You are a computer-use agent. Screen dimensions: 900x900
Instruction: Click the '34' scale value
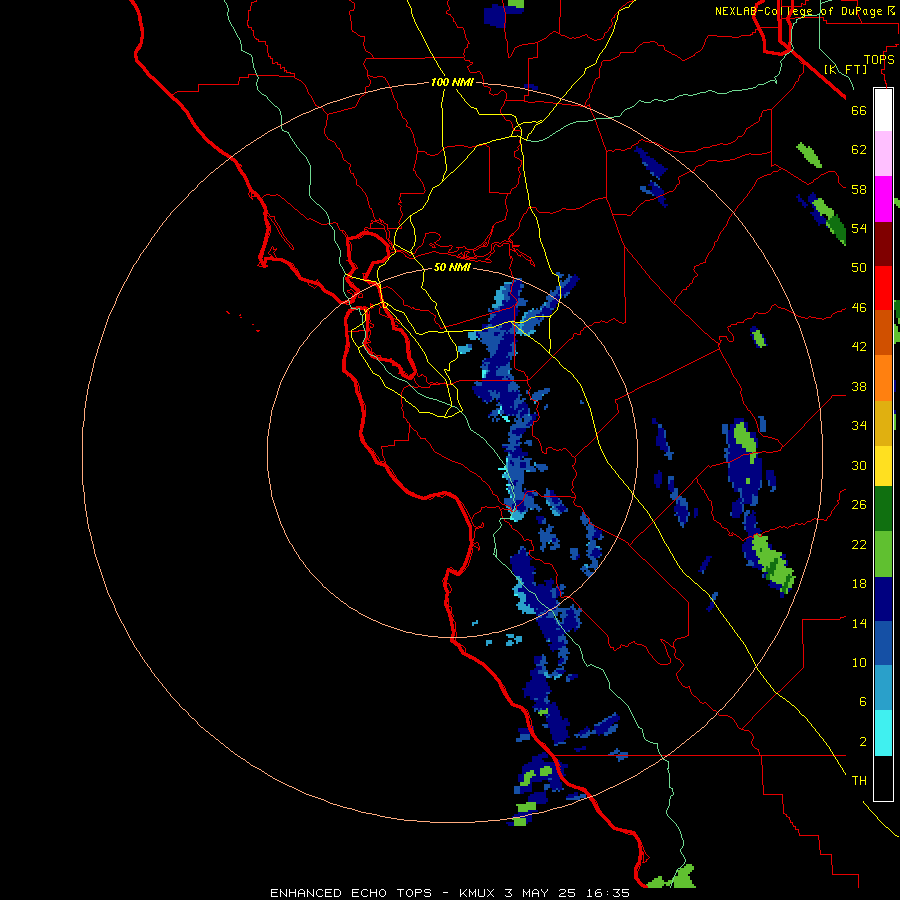pyautogui.click(x=859, y=426)
